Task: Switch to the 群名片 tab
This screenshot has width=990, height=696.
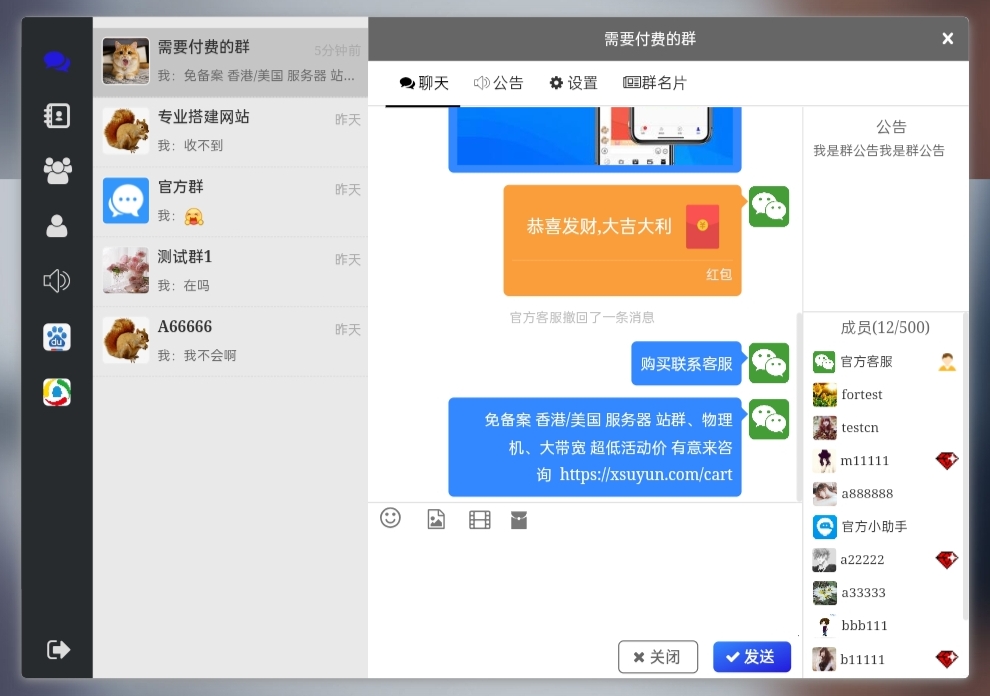Action: click(655, 84)
